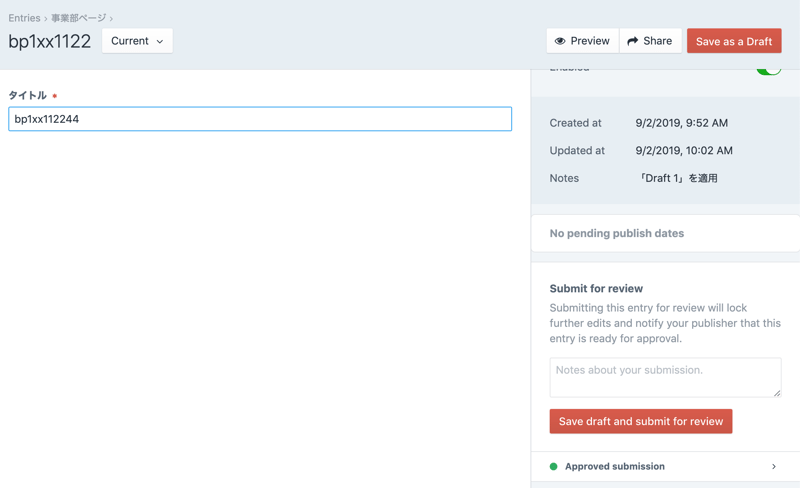Click the notes text area resize handle

[777, 393]
